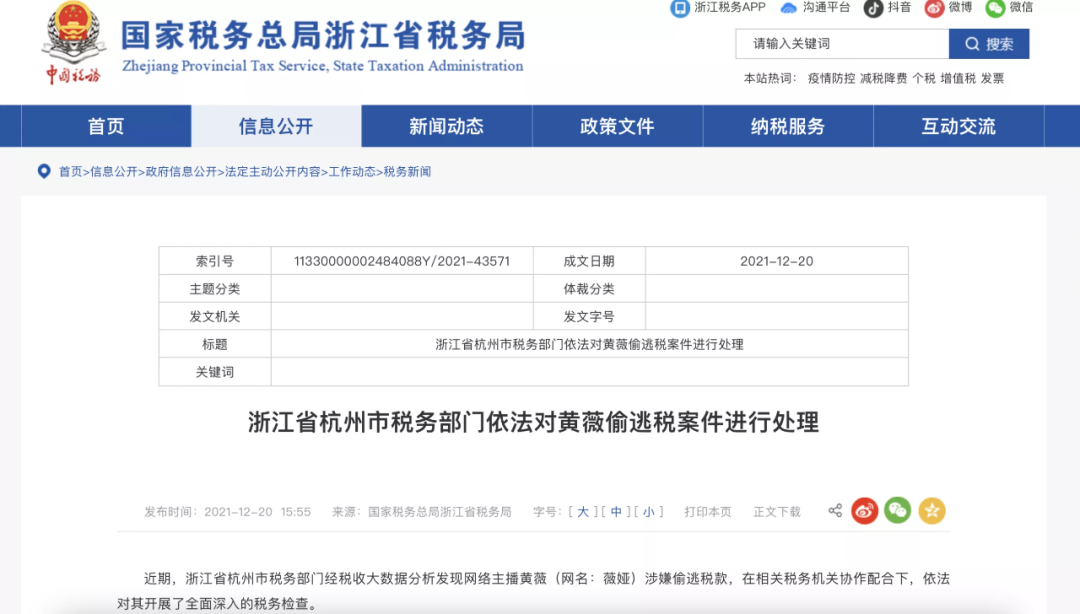The height and width of the screenshot is (614, 1080).
Task: Focus the 请输入关键词 search field
Action: 842,44
